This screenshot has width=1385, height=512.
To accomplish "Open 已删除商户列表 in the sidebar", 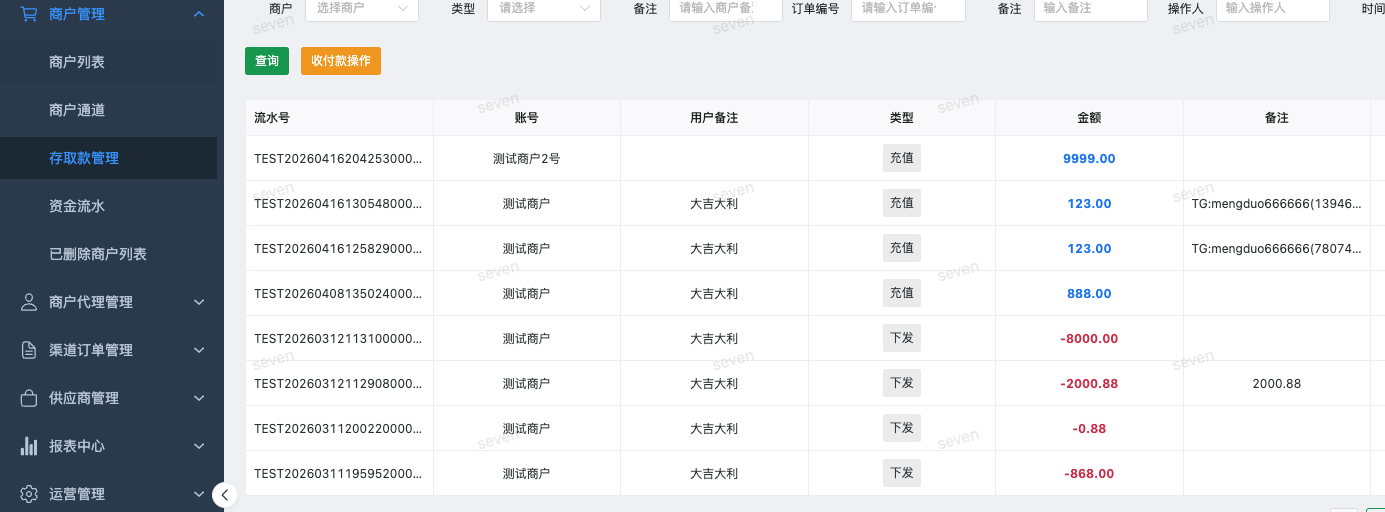I will click(x=98, y=254).
